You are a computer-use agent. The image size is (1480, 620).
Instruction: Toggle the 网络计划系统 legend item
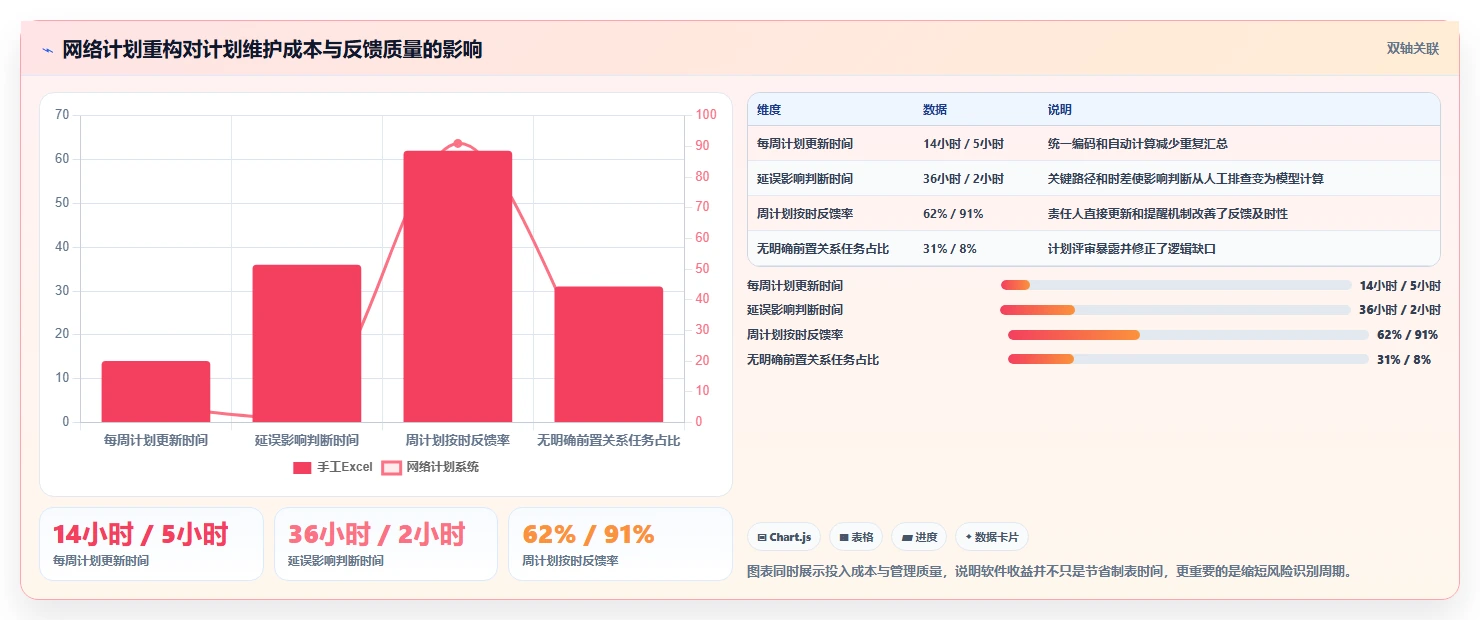click(x=430, y=467)
